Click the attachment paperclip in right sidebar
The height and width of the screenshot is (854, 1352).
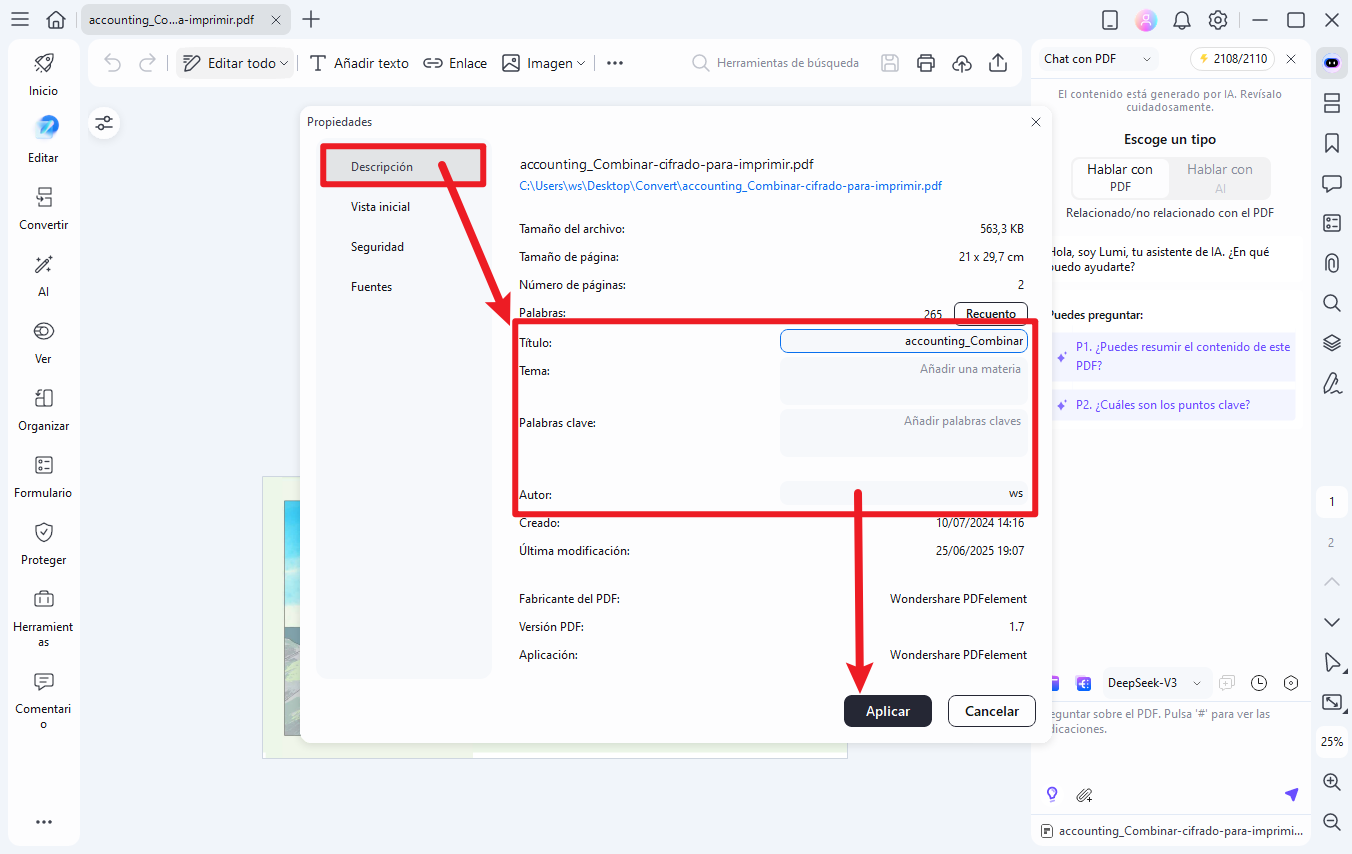tap(1331, 263)
